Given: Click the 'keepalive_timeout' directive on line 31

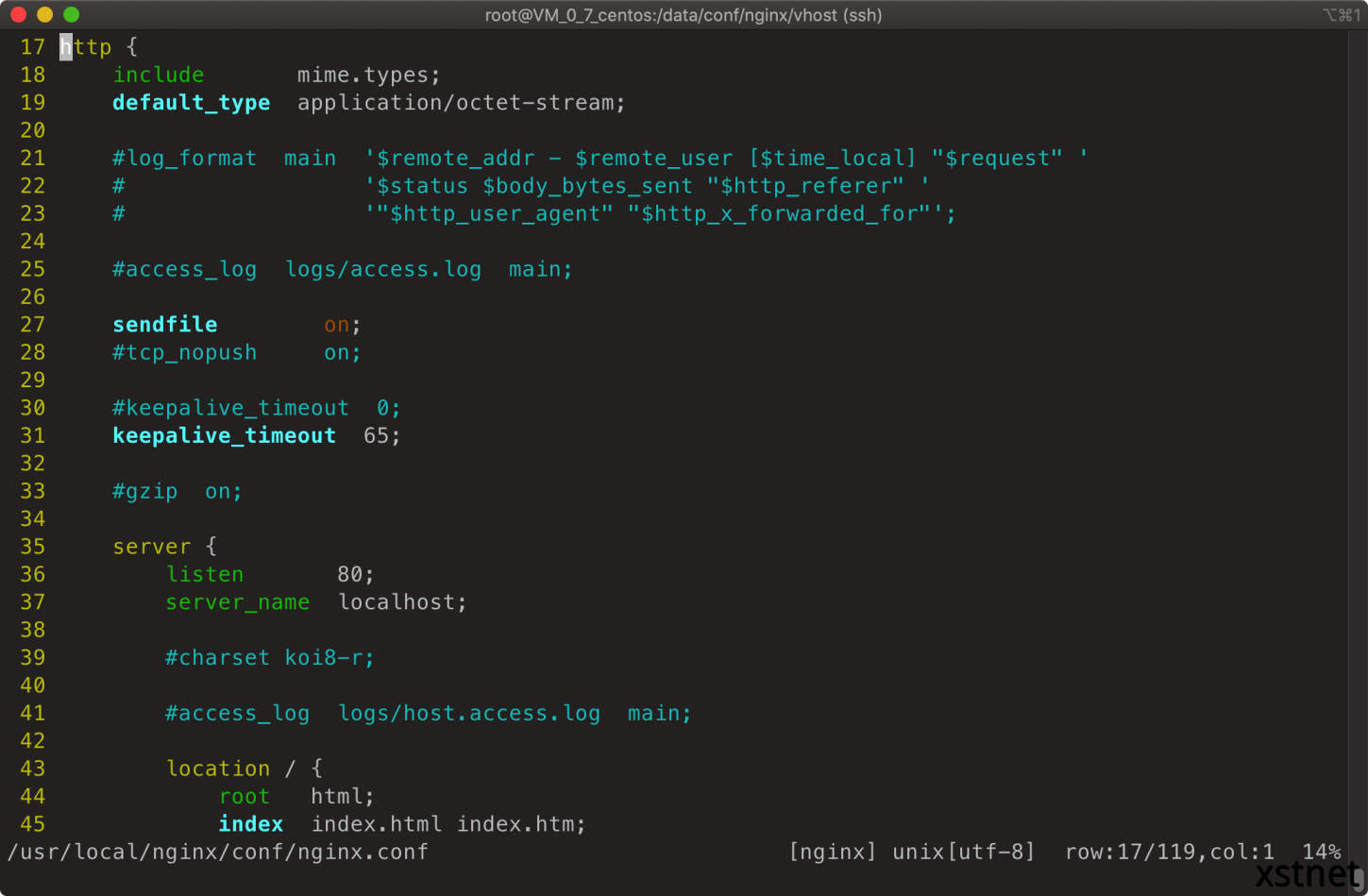Looking at the screenshot, I should (224, 435).
